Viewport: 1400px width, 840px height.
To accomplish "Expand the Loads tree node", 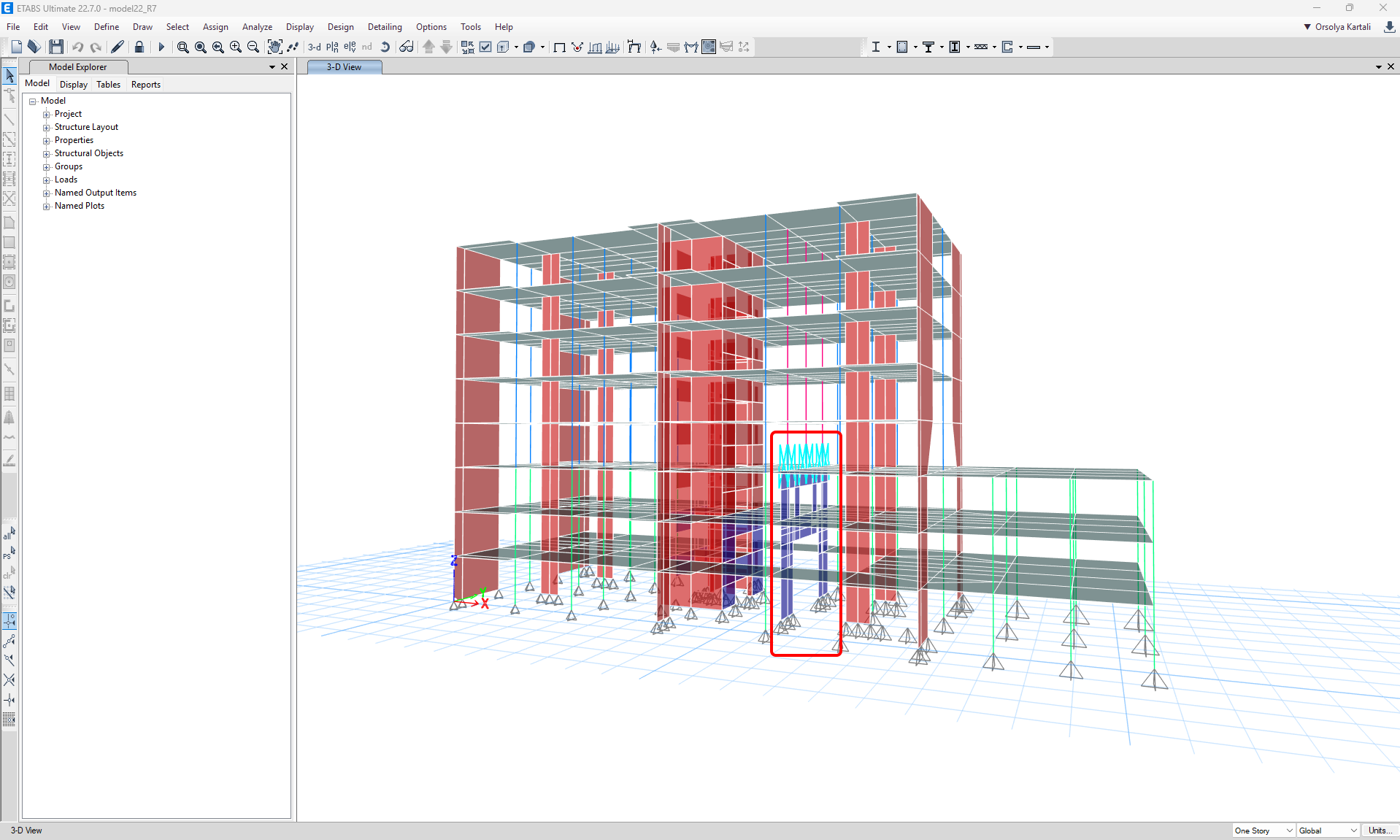I will point(47,180).
